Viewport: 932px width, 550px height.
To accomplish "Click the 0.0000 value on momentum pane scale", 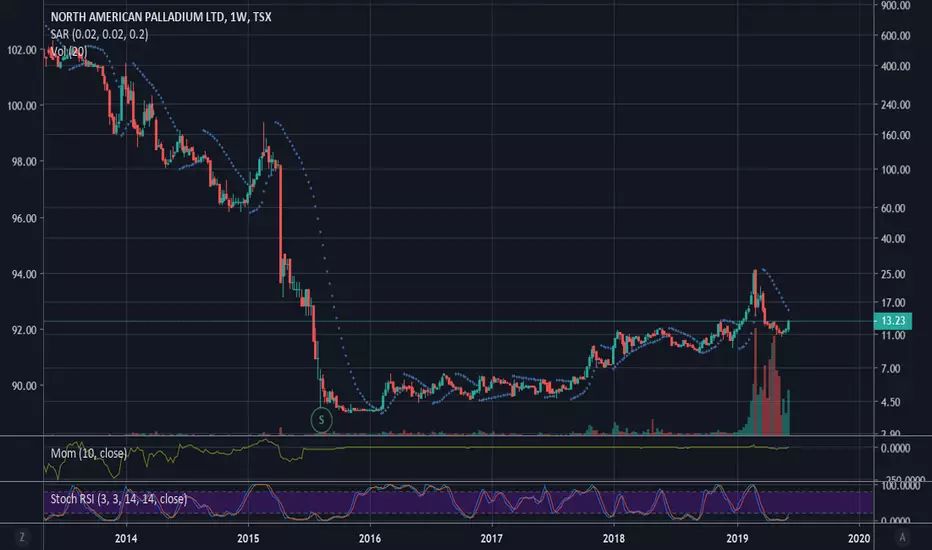I will (x=895, y=448).
